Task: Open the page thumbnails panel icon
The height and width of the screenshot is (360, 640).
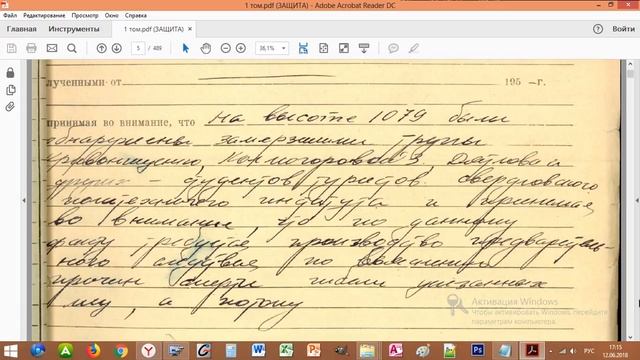Action: click(x=11, y=90)
